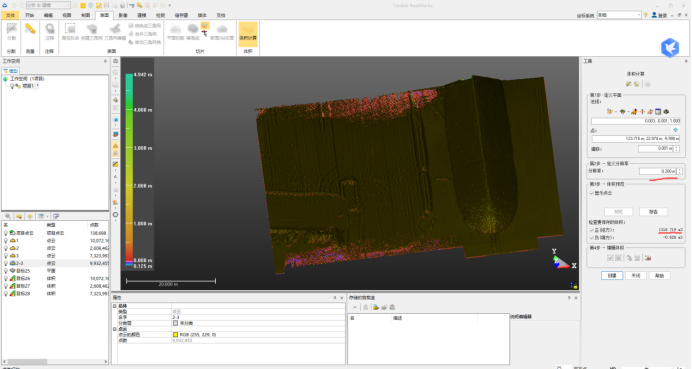Click the segmentation tool ribbon icon

(x=11, y=29)
